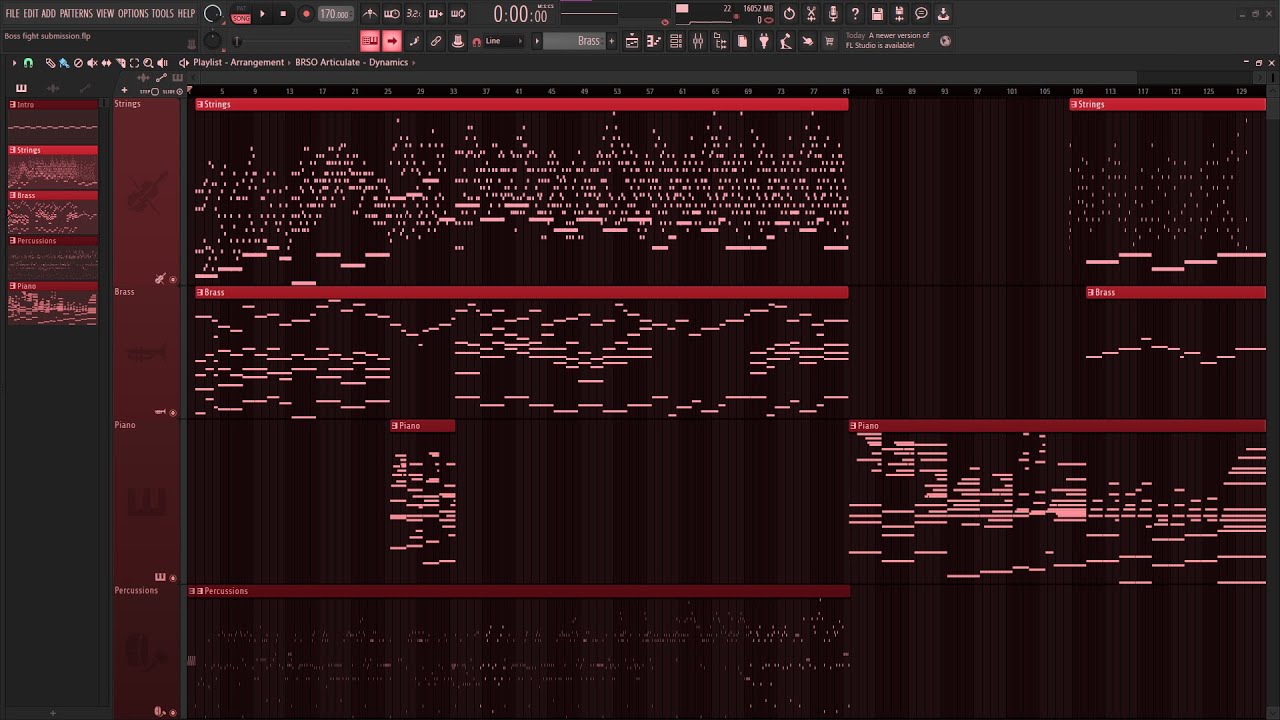
Task: Open the Mixer view icon
Action: coord(698,41)
